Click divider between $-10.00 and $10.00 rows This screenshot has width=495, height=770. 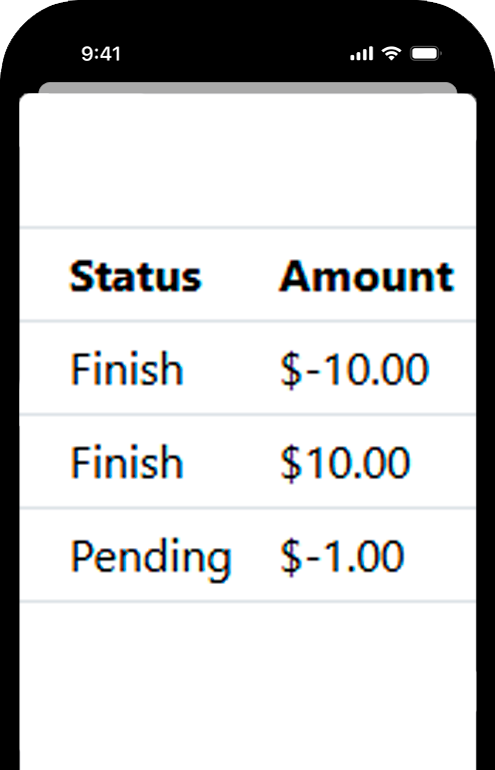(x=248, y=415)
